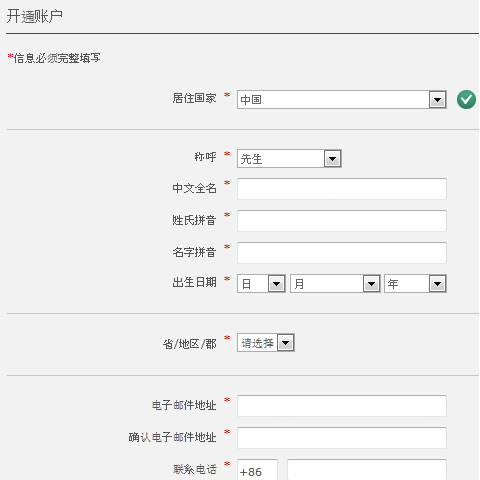Focus the 联系电话 phone number field

[x=367, y=470]
